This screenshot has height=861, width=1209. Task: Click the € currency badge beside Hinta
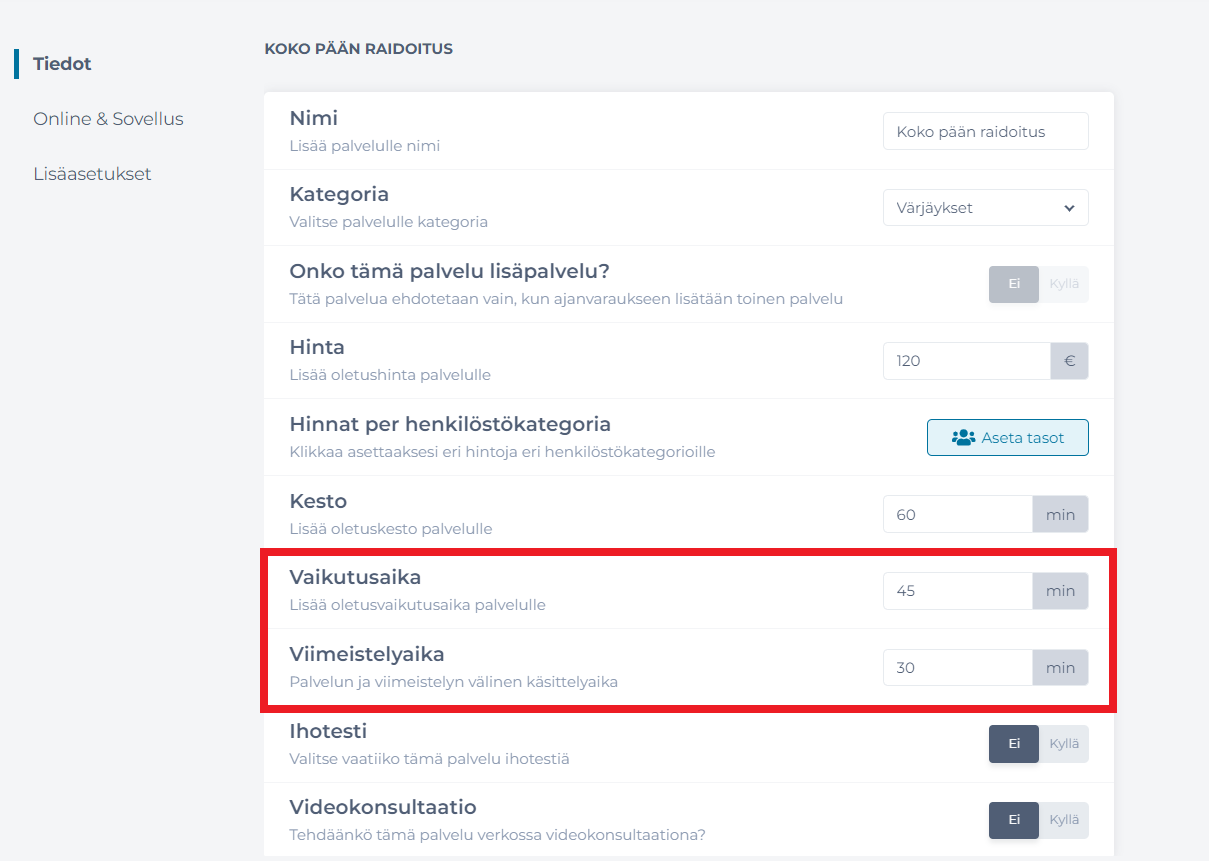pyautogui.click(x=1069, y=360)
